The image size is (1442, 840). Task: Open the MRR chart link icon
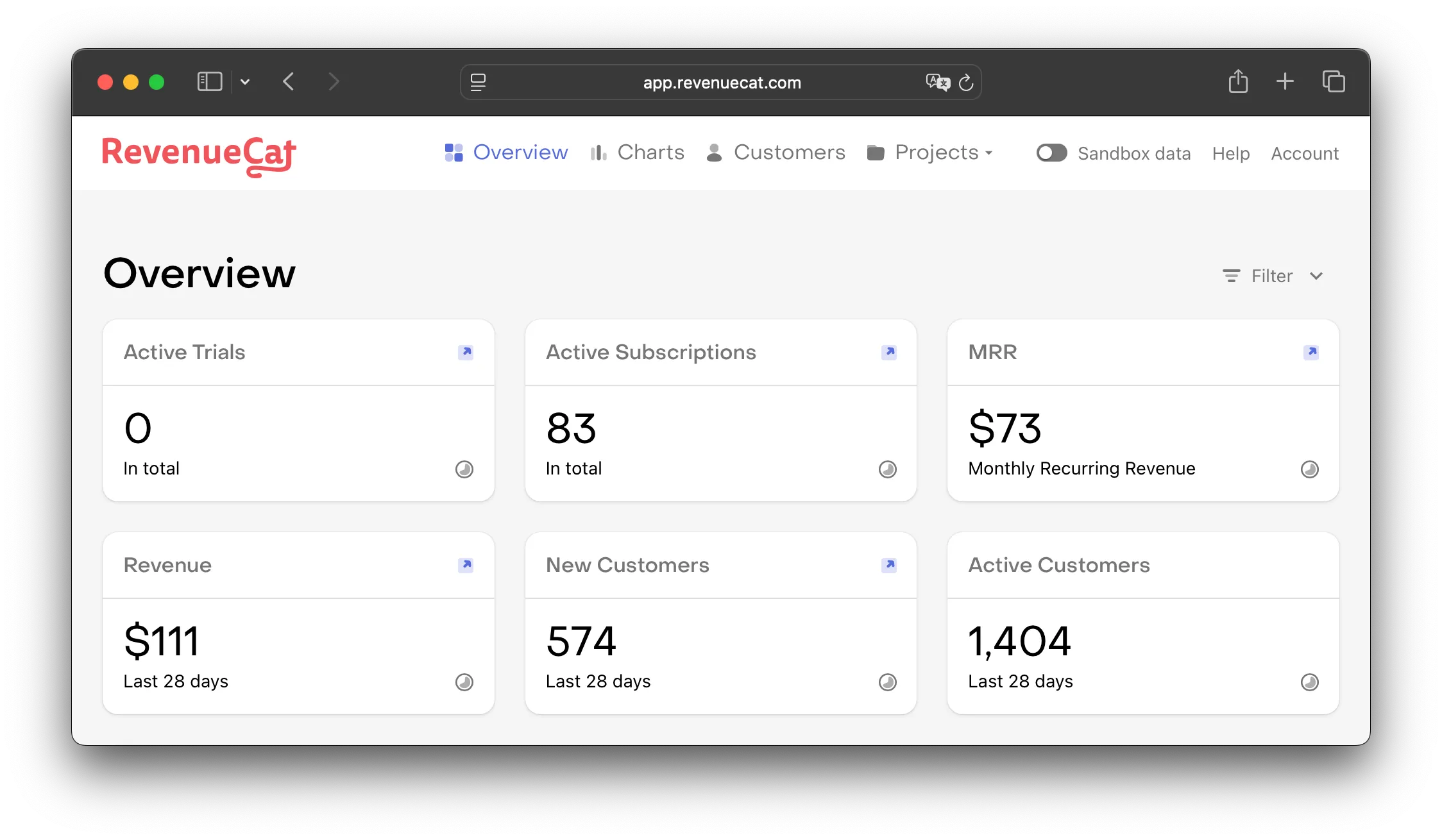pos(1311,352)
